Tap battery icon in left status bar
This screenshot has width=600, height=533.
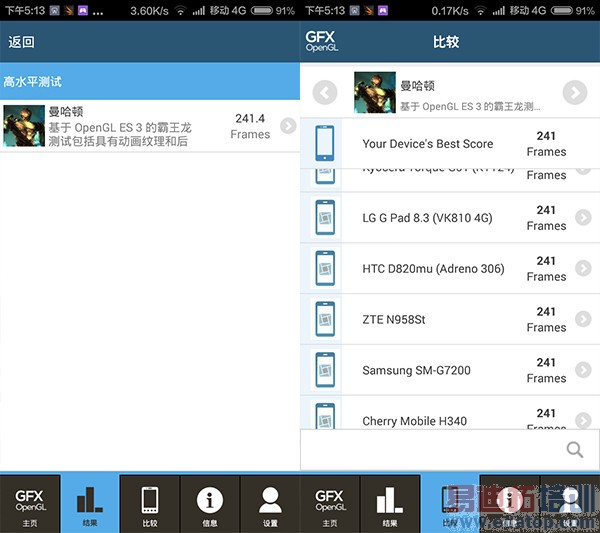[x=262, y=11]
